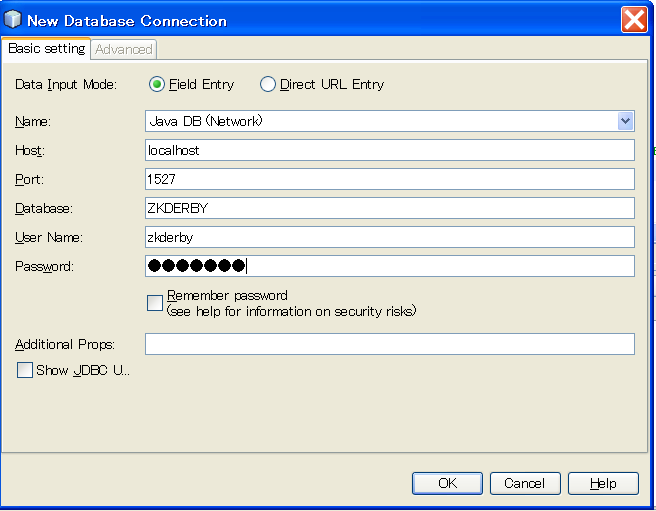656x511 pixels.
Task: Focus the User Name field zkderby
Action: 390,237
